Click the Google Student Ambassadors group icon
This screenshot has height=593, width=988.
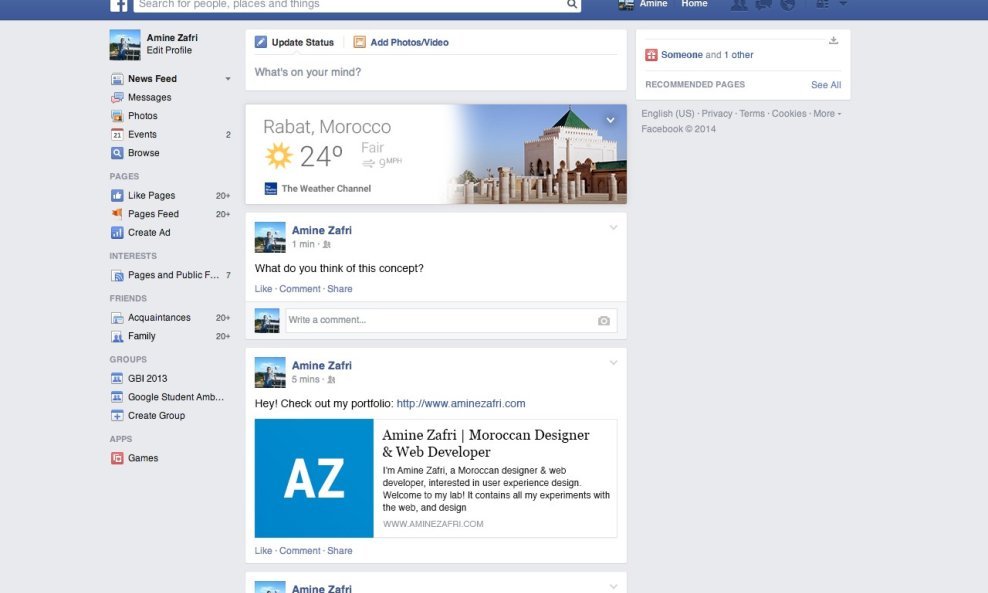[x=117, y=397]
